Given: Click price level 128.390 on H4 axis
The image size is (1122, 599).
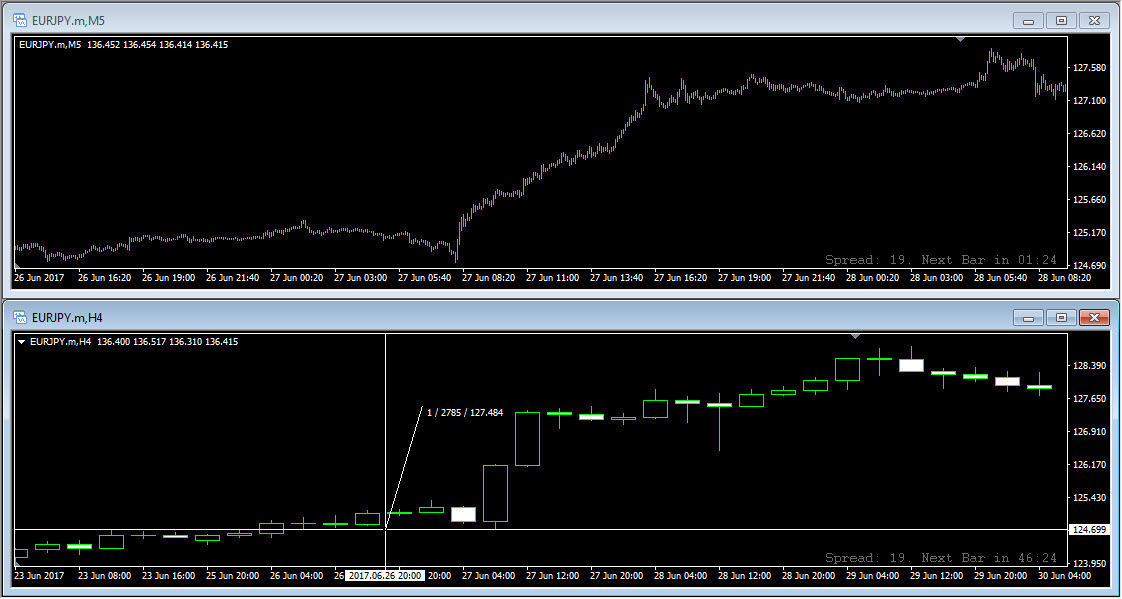Looking at the screenshot, I should 1088,366.
